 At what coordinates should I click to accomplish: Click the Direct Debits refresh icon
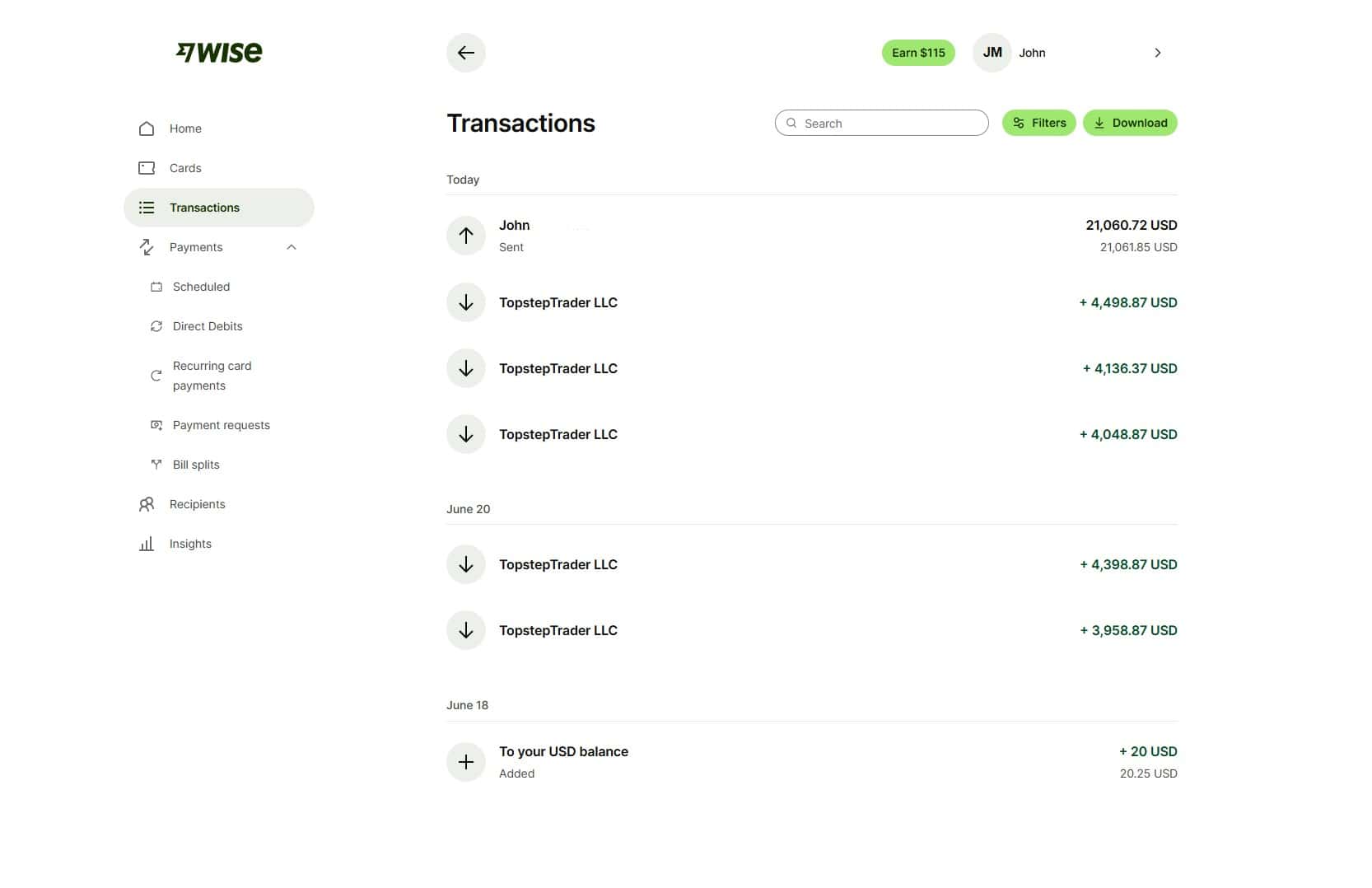[x=156, y=326]
